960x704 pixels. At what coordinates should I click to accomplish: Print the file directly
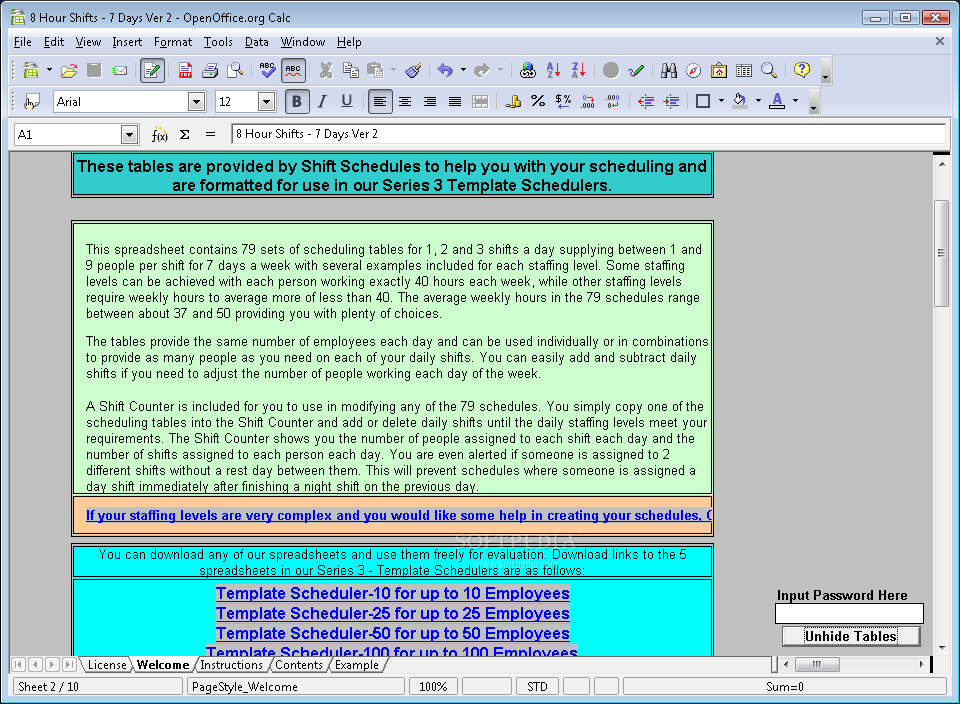pos(210,70)
